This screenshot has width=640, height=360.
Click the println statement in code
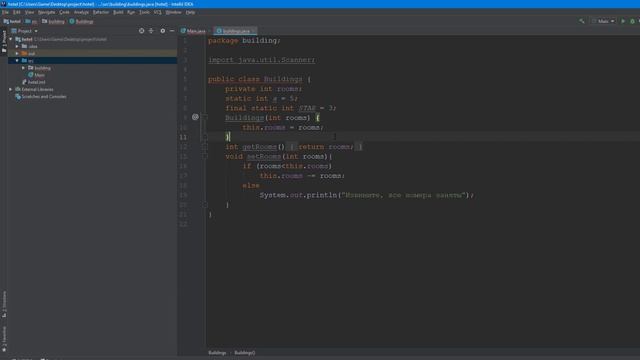coord(367,195)
